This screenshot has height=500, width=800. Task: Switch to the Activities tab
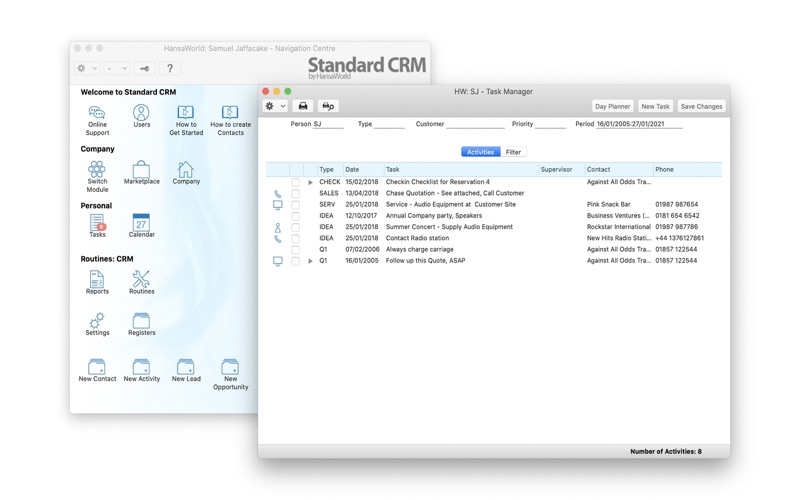pos(481,152)
